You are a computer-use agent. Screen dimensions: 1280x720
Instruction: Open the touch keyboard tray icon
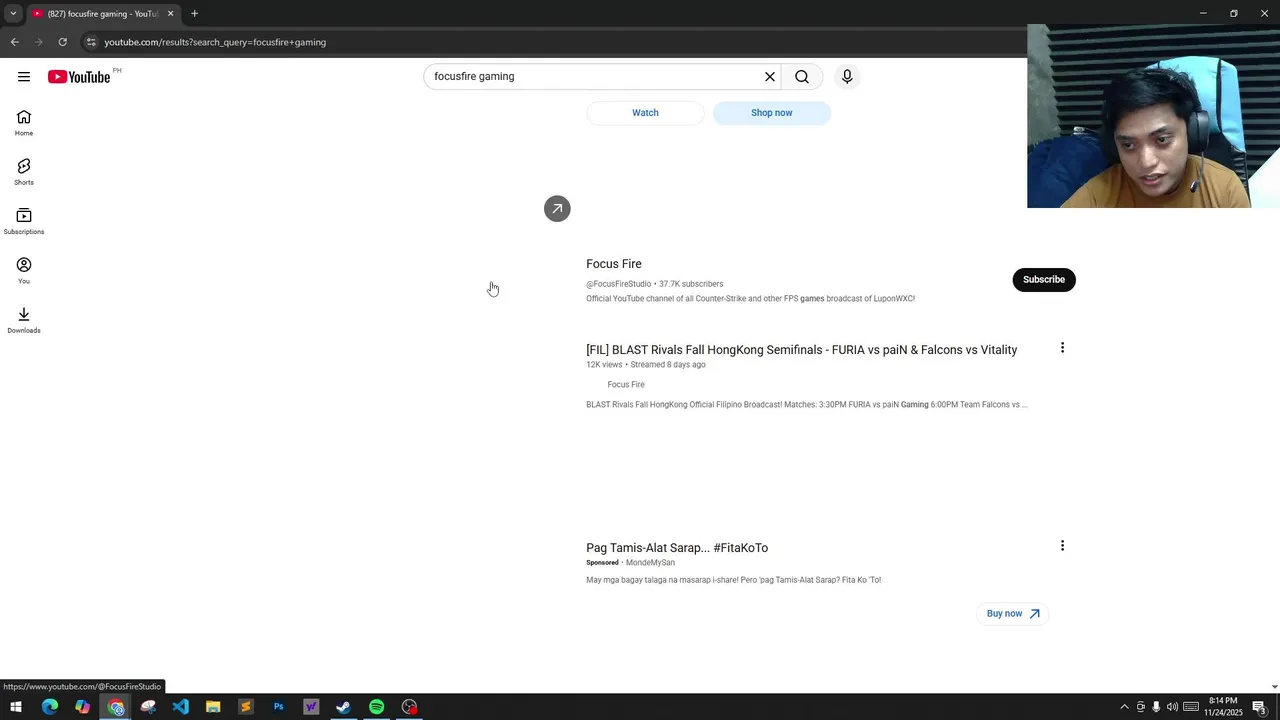[1191, 707]
